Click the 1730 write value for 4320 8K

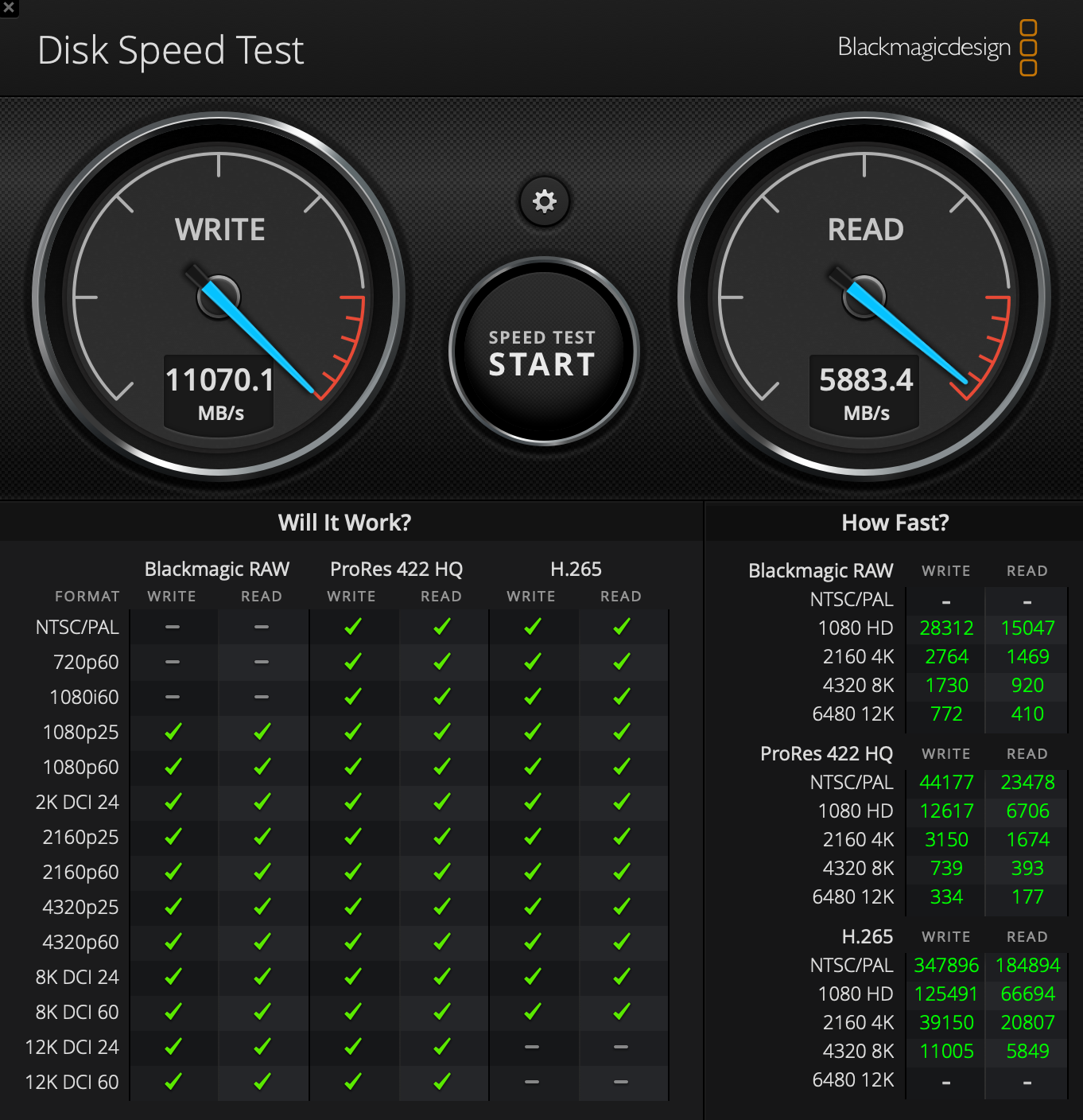pyautogui.click(x=946, y=686)
